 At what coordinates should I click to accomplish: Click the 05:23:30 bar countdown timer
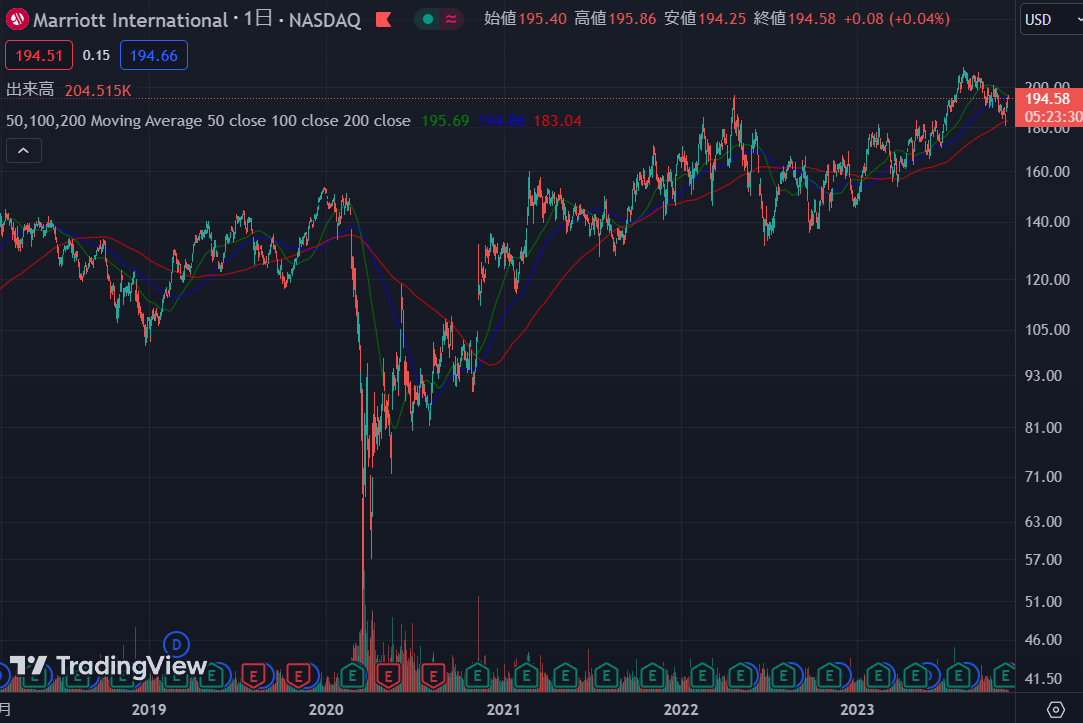tap(1052, 117)
